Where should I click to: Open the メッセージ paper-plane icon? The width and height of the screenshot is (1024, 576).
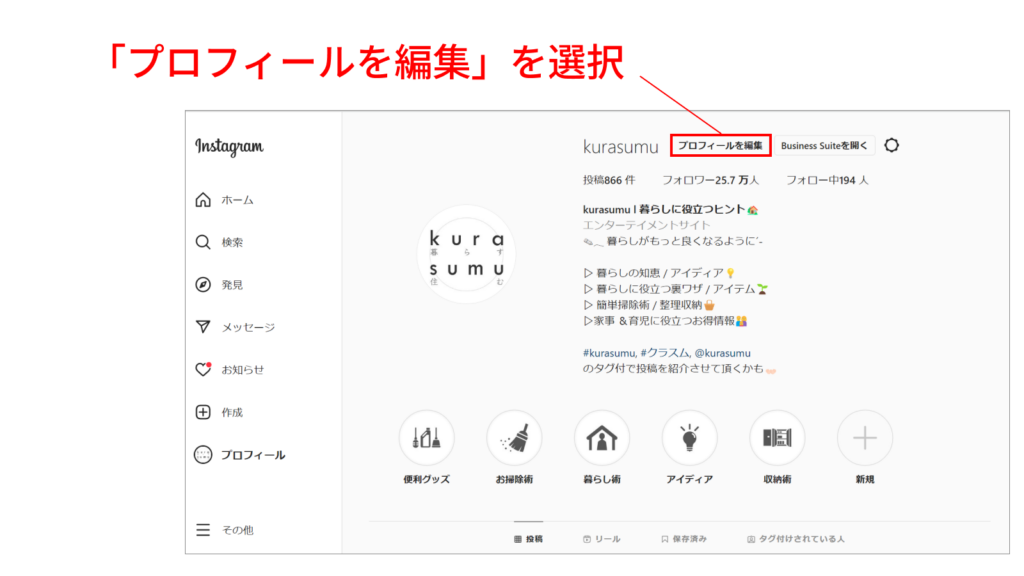(x=203, y=327)
